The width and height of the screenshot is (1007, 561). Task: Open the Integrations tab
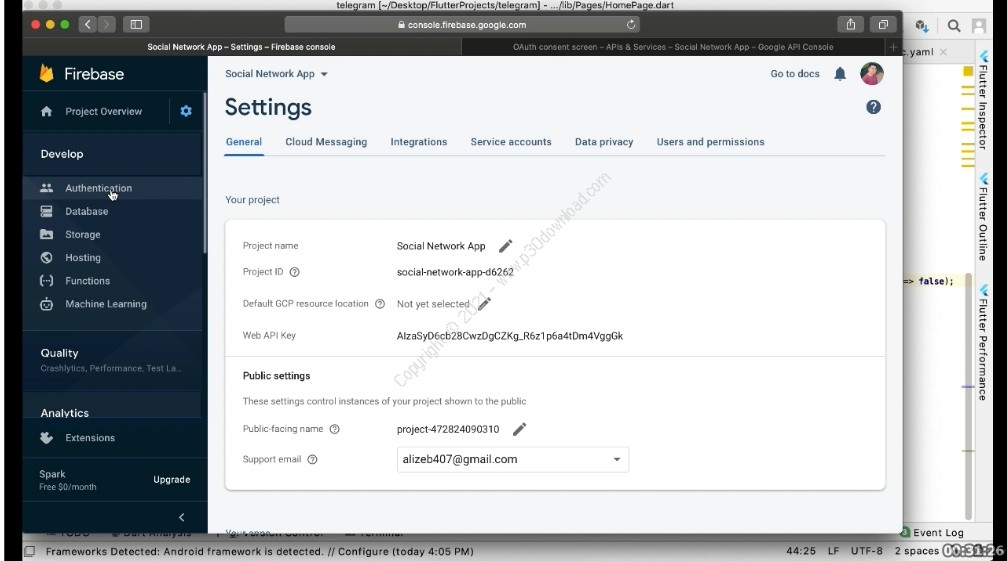419,142
